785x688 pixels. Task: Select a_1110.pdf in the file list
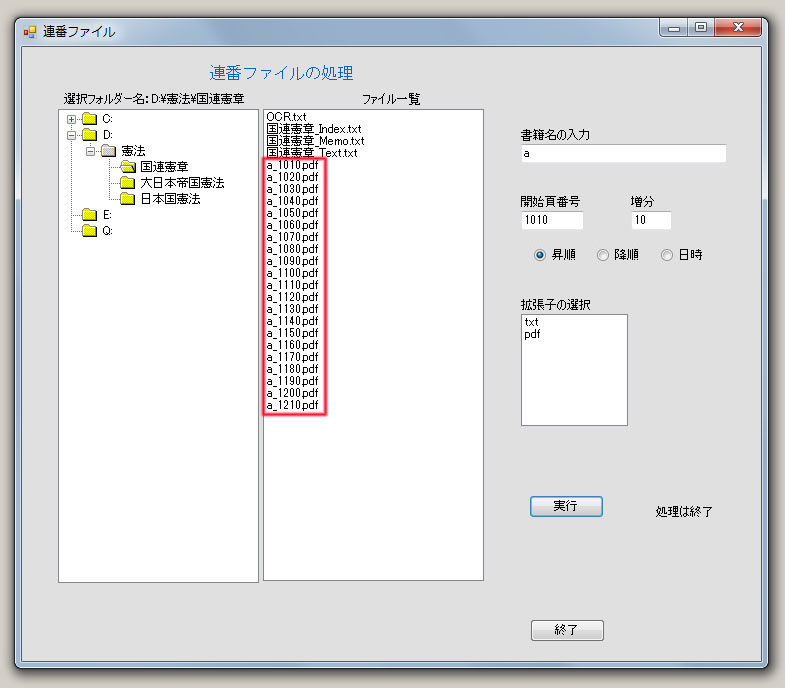(x=292, y=285)
